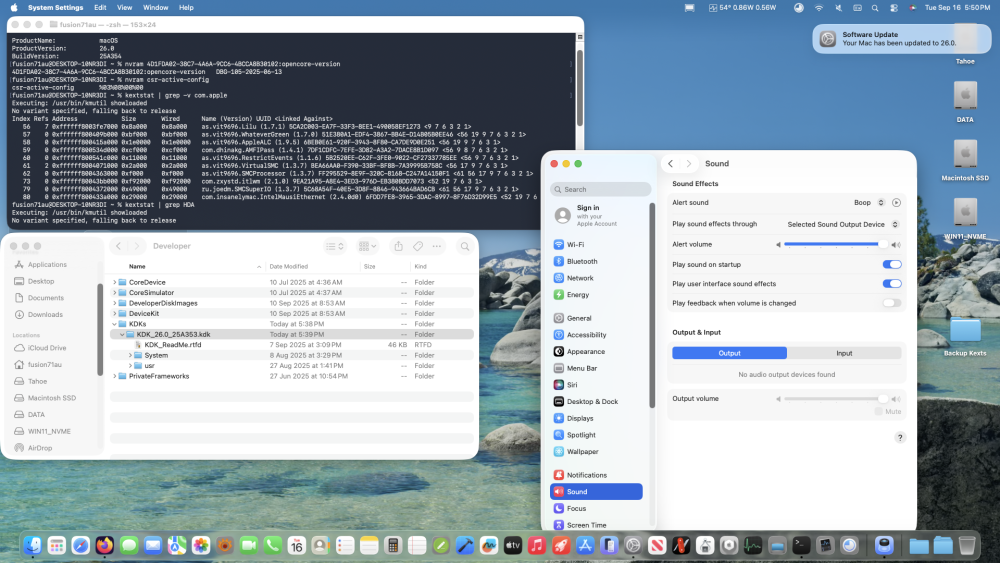Open the Window menu

(155, 8)
